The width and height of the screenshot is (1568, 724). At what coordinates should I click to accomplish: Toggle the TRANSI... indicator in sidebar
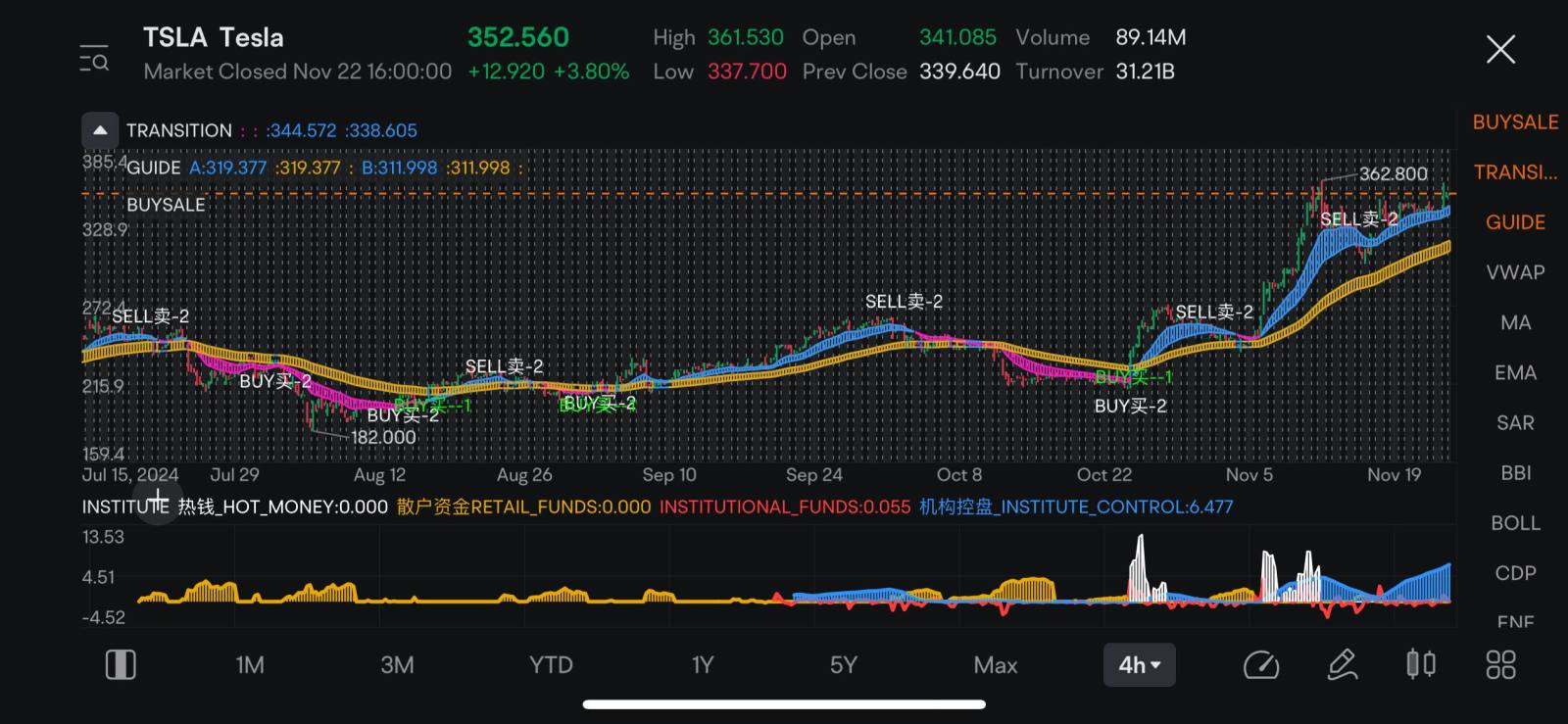pyautogui.click(x=1515, y=172)
